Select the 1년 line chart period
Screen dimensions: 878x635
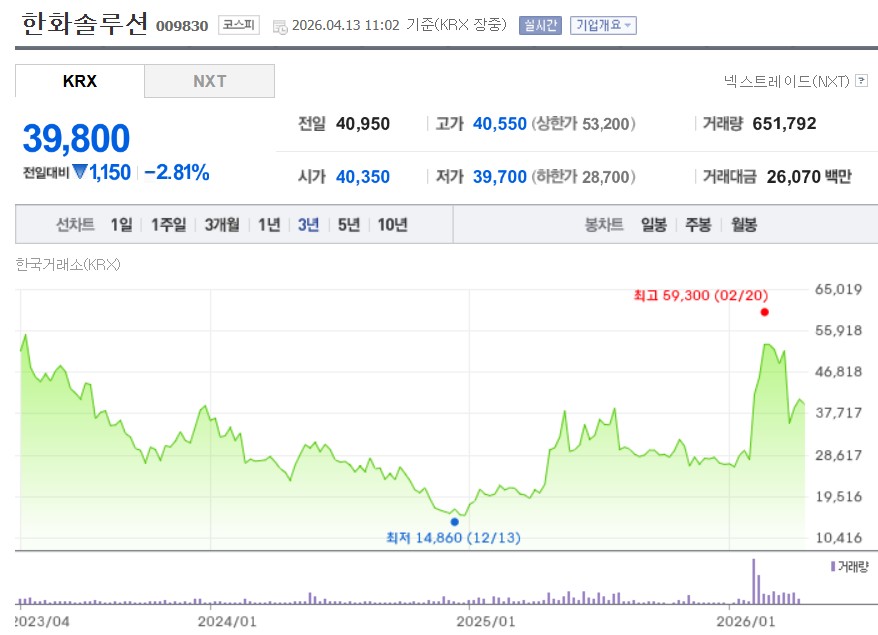tap(269, 225)
